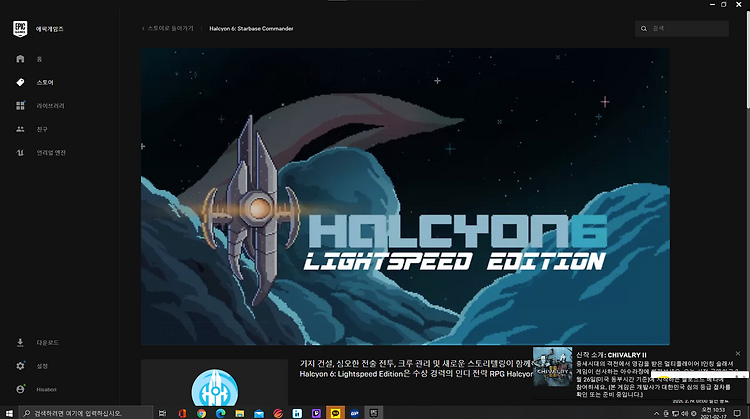Click the Hisabon account avatar icon
The image size is (750, 419).
click(x=20, y=389)
